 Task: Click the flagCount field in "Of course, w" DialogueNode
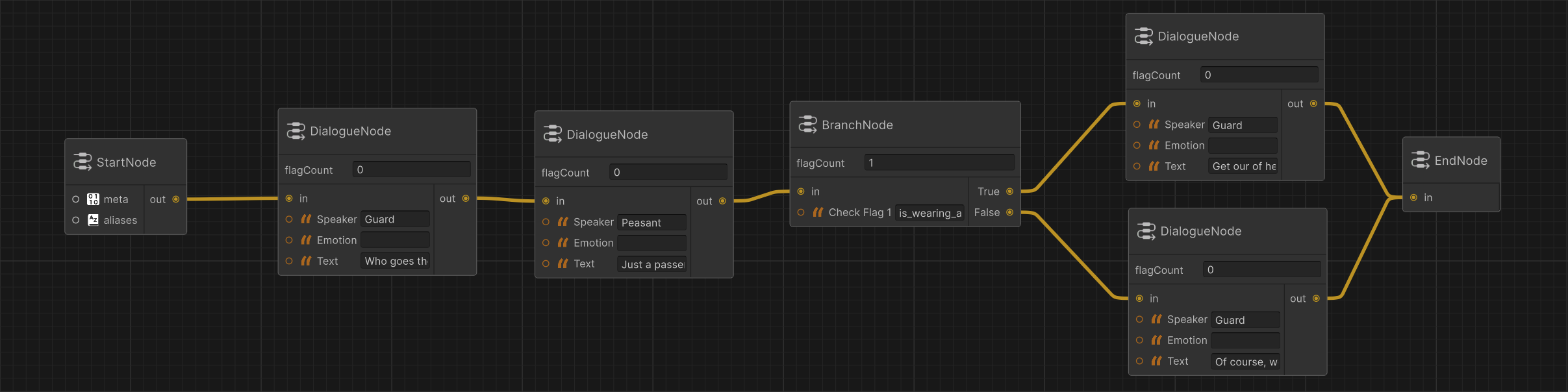pos(1262,269)
